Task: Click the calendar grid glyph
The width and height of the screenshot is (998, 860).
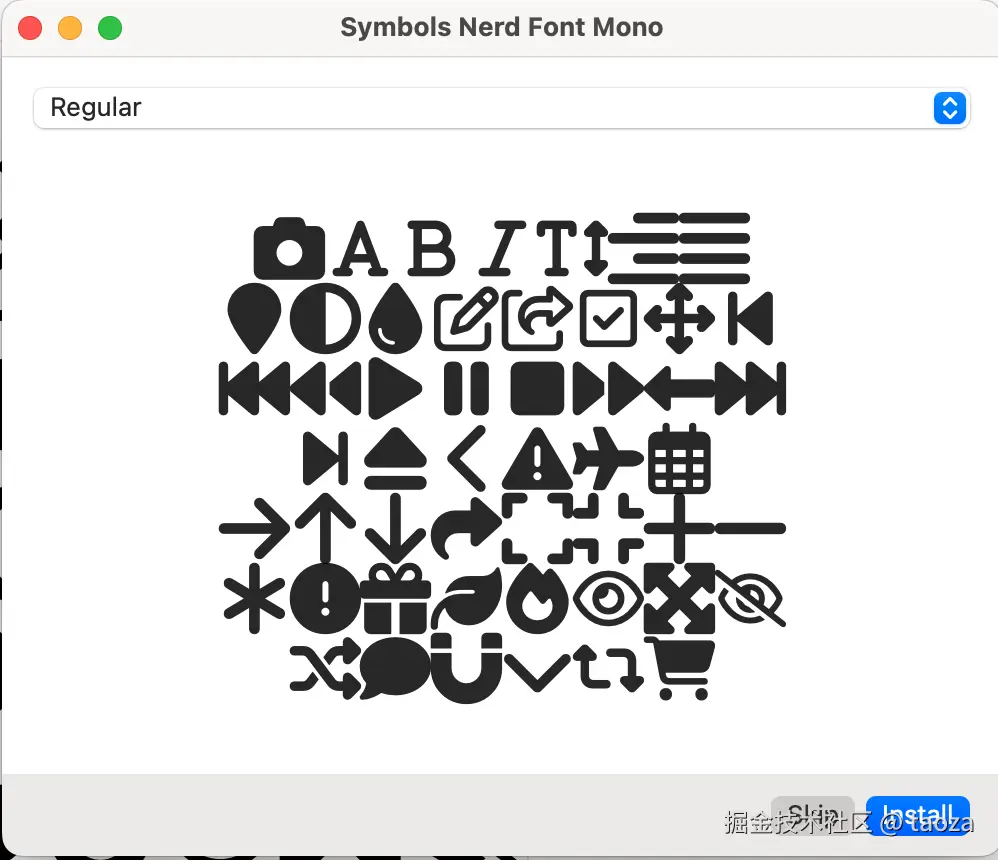Action: point(679,460)
